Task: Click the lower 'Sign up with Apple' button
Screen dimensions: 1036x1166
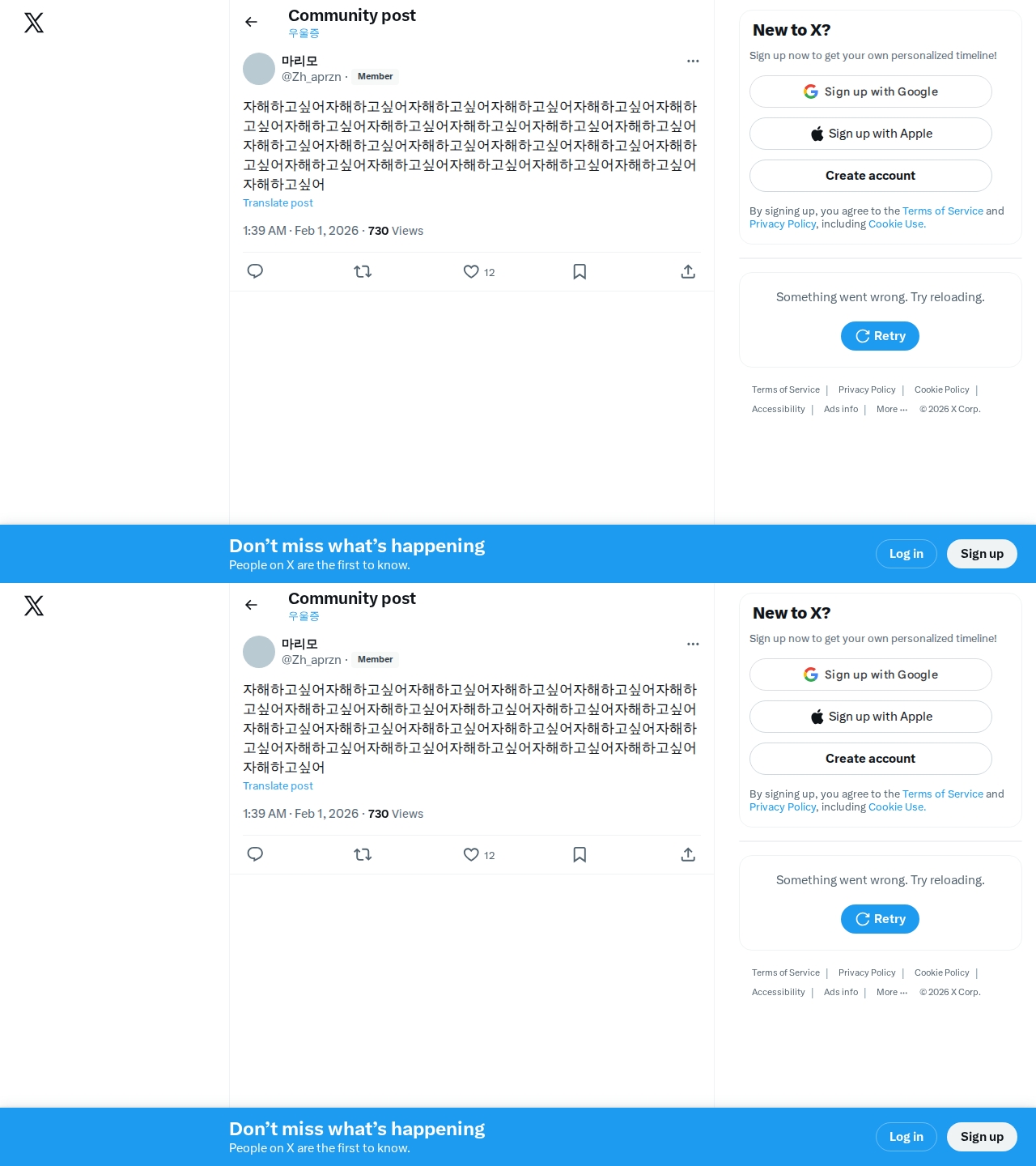Action: [x=871, y=717]
